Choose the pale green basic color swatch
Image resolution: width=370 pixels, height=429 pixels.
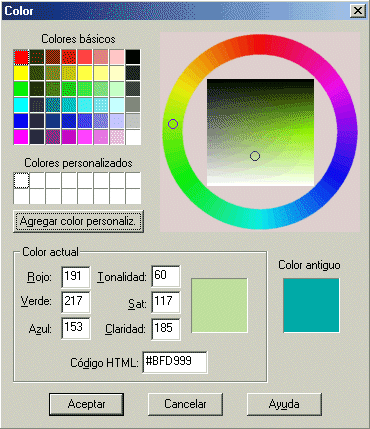pyautogui.click(x=117, y=89)
